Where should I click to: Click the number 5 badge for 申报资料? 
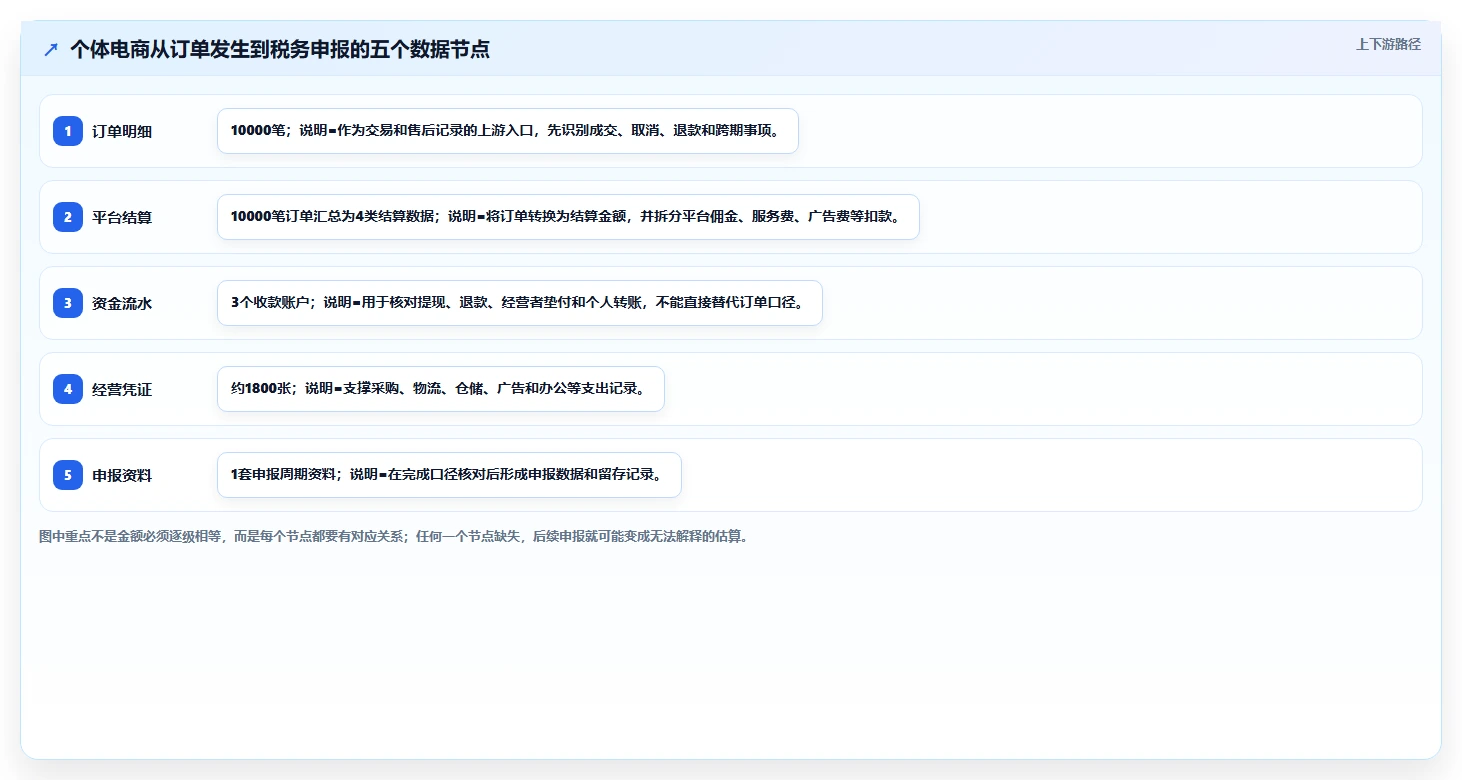pyautogui.click(x=68, y=475)
